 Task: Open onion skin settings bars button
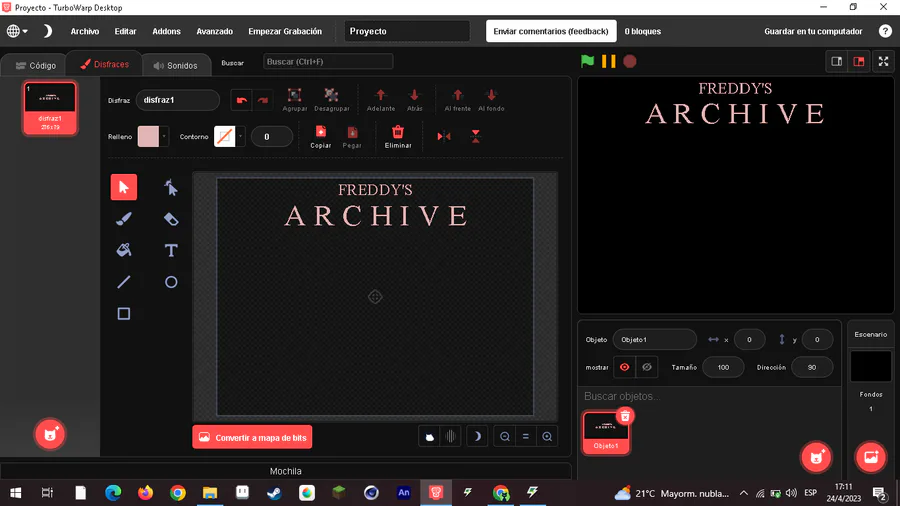(451, 437)
